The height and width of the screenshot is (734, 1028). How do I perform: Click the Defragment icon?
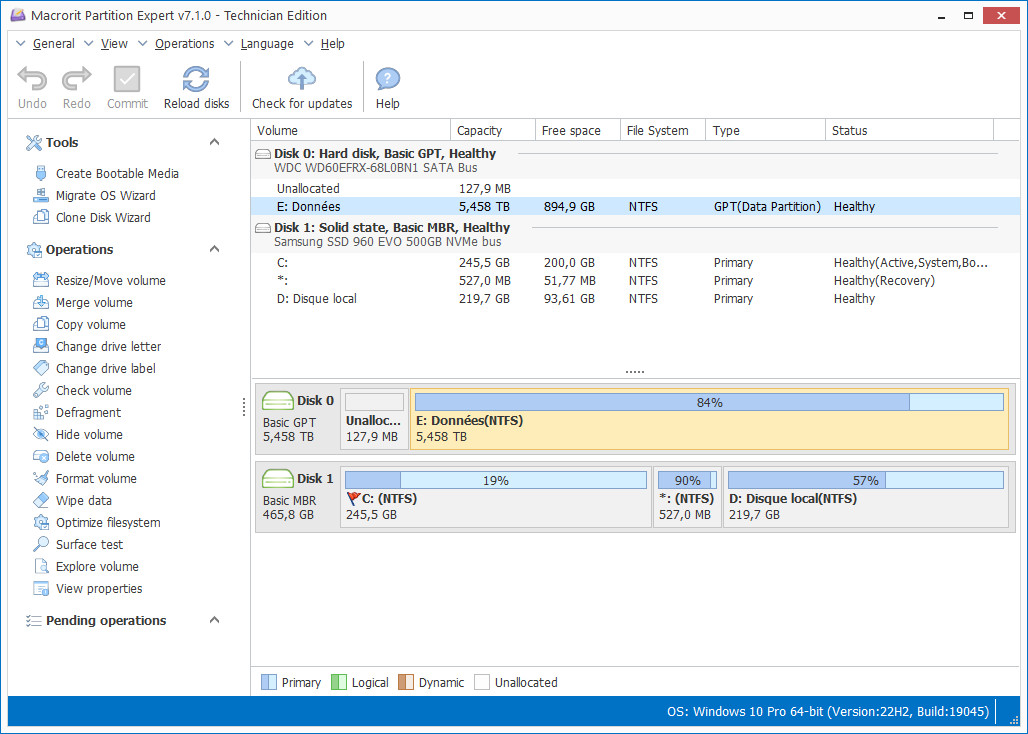[41, 412]
